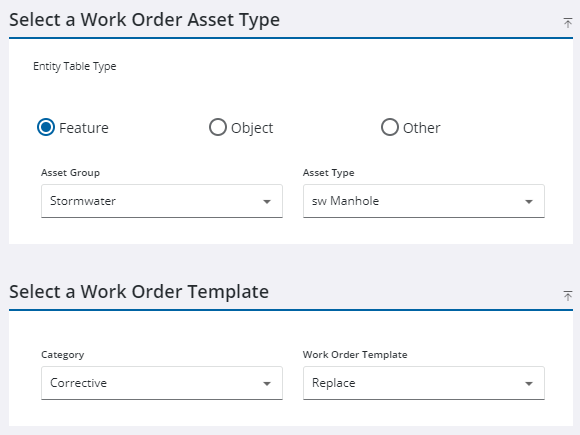Click the Replace template value

tap(334, 383)
